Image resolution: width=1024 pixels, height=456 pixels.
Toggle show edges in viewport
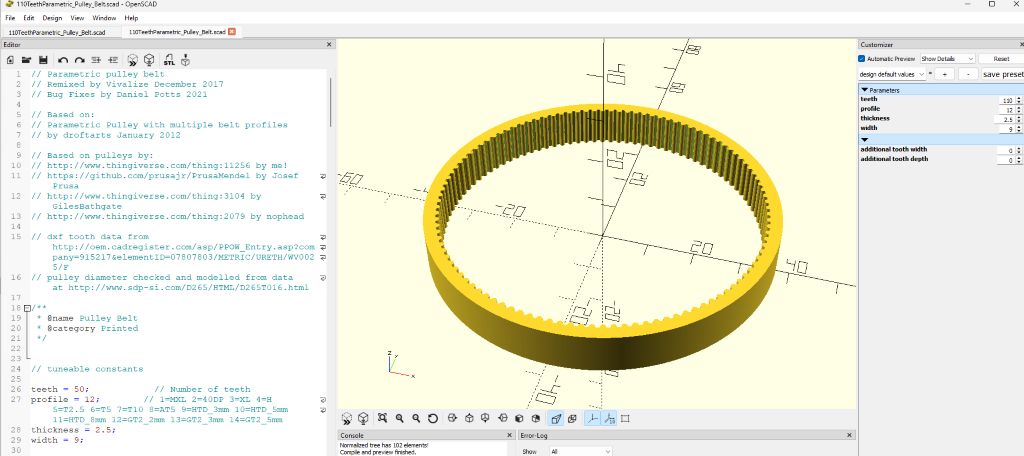[x=625, y=418]
